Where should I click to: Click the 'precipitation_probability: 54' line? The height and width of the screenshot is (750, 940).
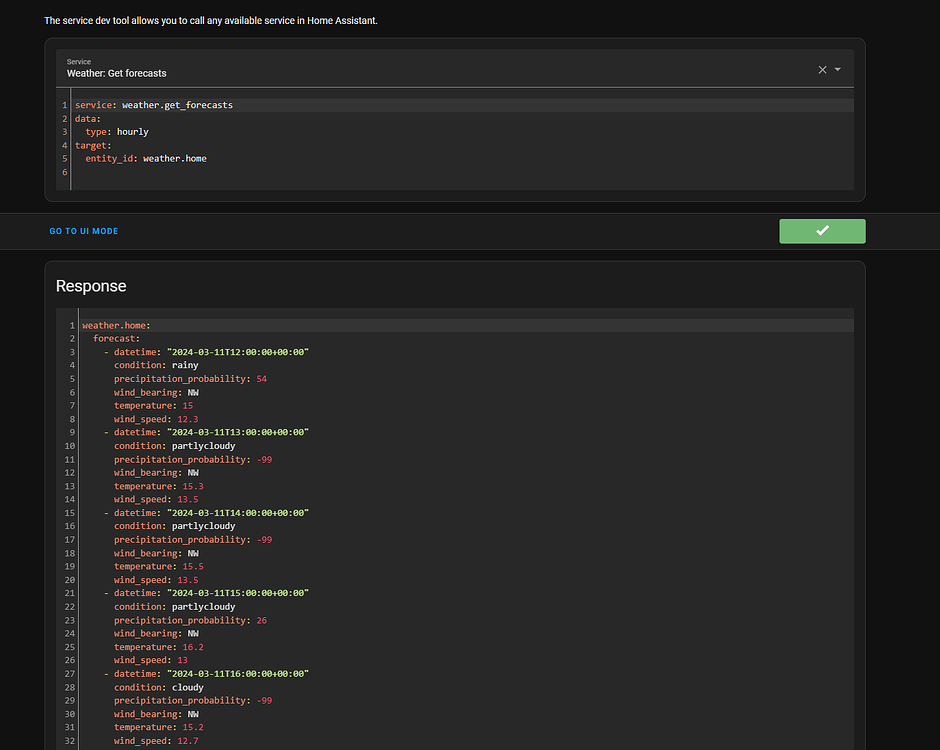190,379
